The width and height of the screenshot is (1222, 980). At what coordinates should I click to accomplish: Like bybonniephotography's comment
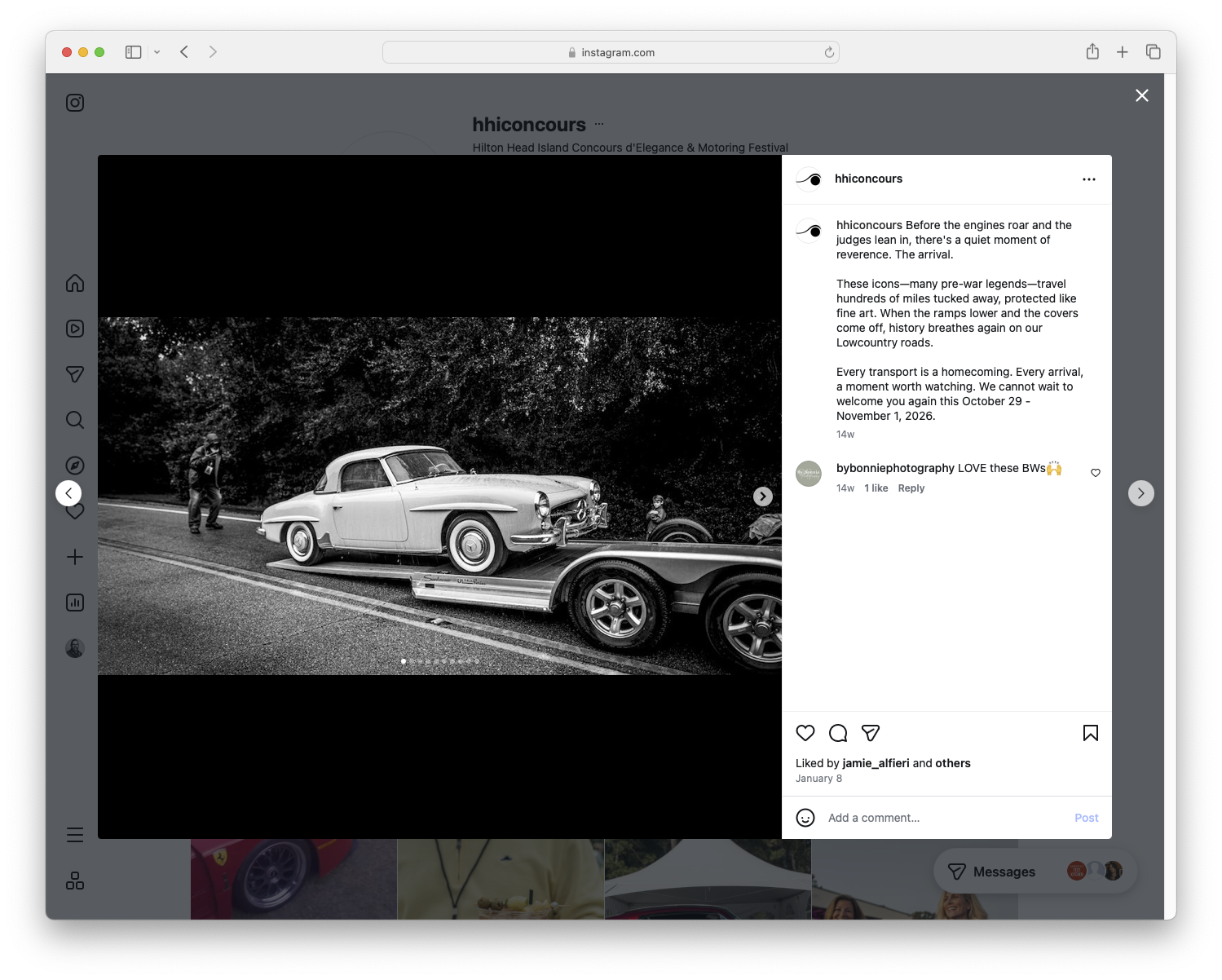pyautogui.click(x=1095, y=472)
